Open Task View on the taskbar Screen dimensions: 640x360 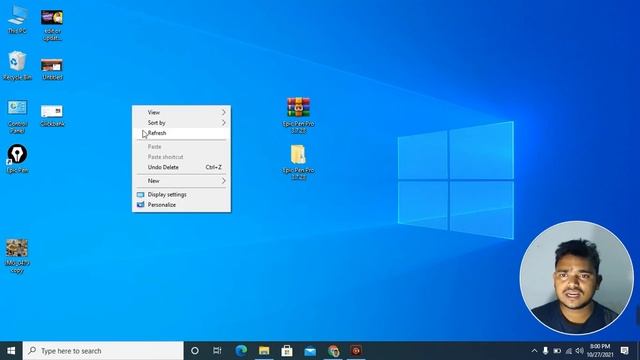(217, 351)
